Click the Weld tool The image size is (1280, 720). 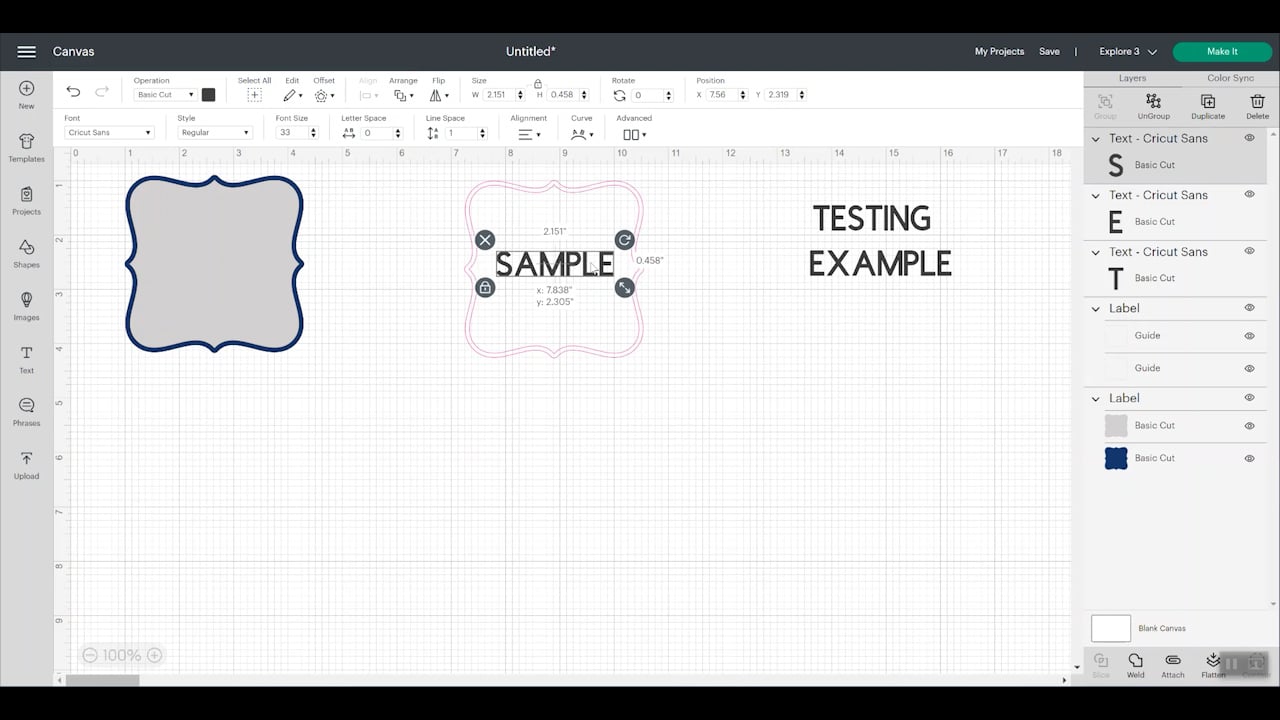coord(1136,666)
